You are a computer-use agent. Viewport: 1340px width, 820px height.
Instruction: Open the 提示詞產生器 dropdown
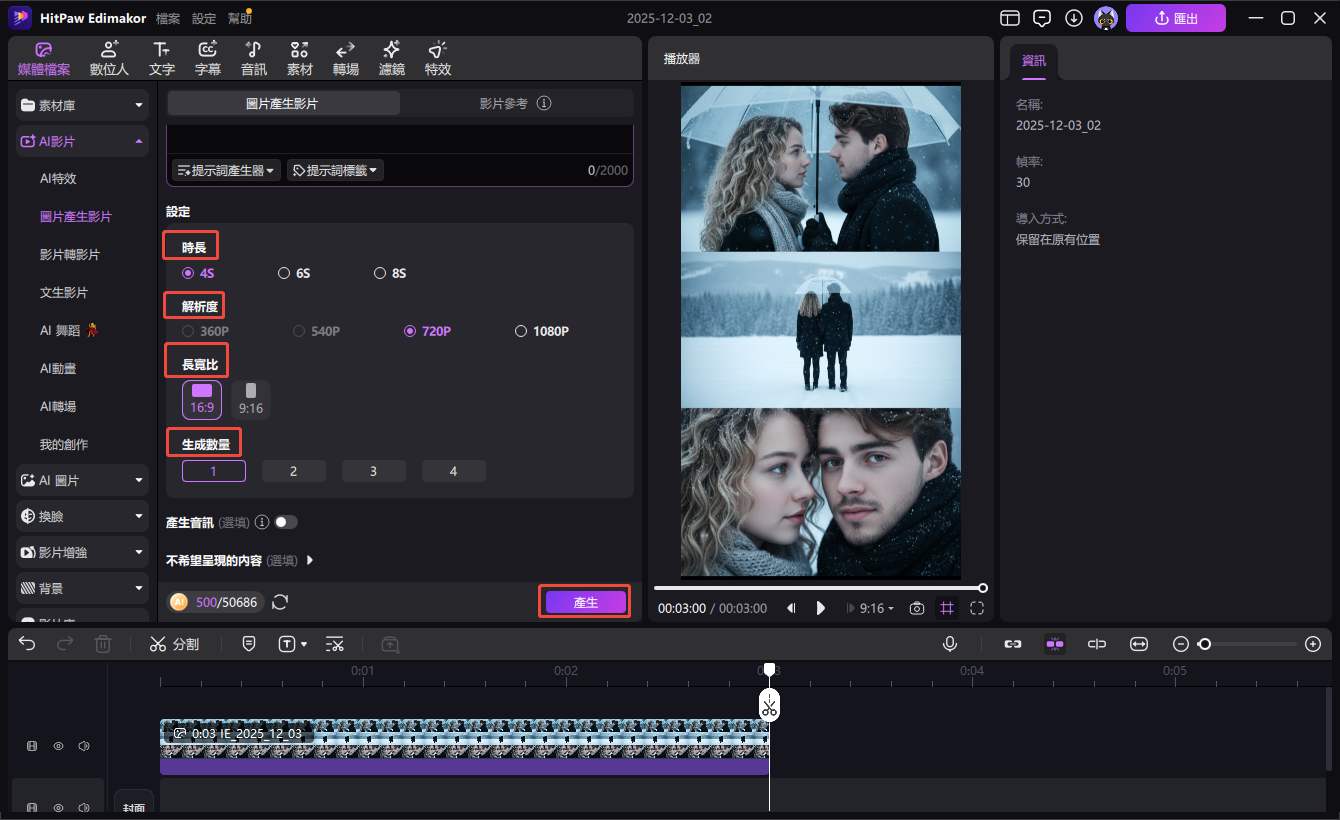[x=227, y=171]
